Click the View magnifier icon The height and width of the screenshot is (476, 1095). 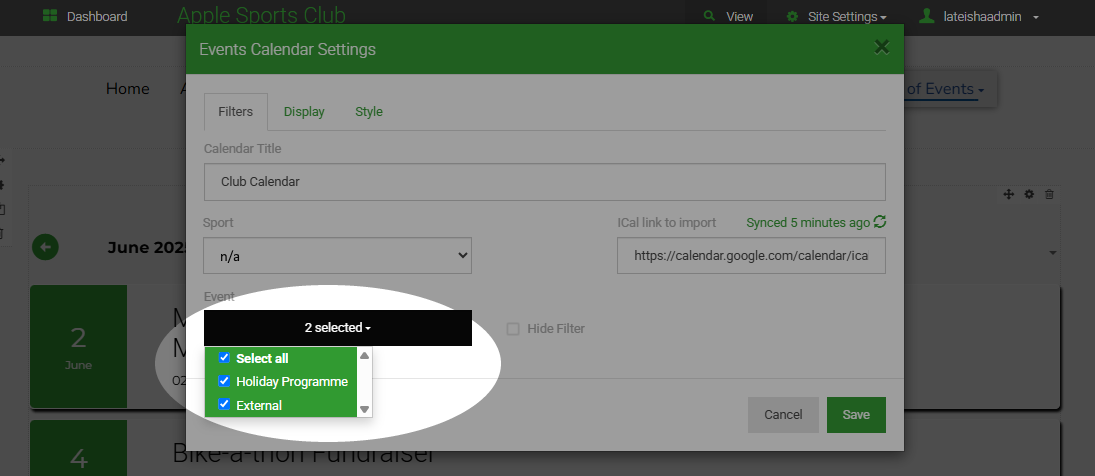pyautogui.click(x=709, y=17)
